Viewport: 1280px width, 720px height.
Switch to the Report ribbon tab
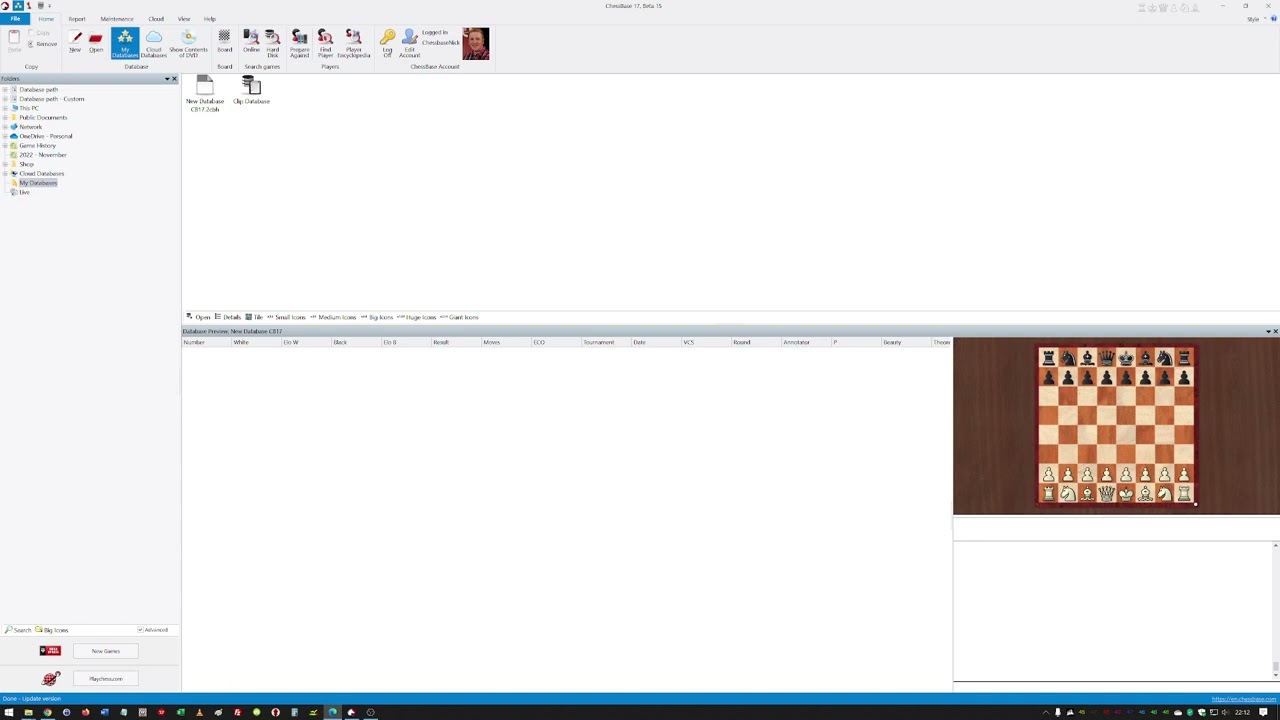point(77,19)
